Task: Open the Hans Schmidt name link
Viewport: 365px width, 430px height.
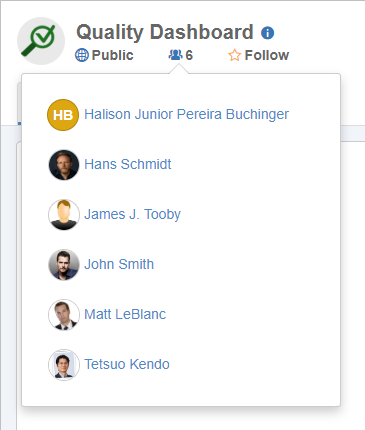Action: coord(128,164)
